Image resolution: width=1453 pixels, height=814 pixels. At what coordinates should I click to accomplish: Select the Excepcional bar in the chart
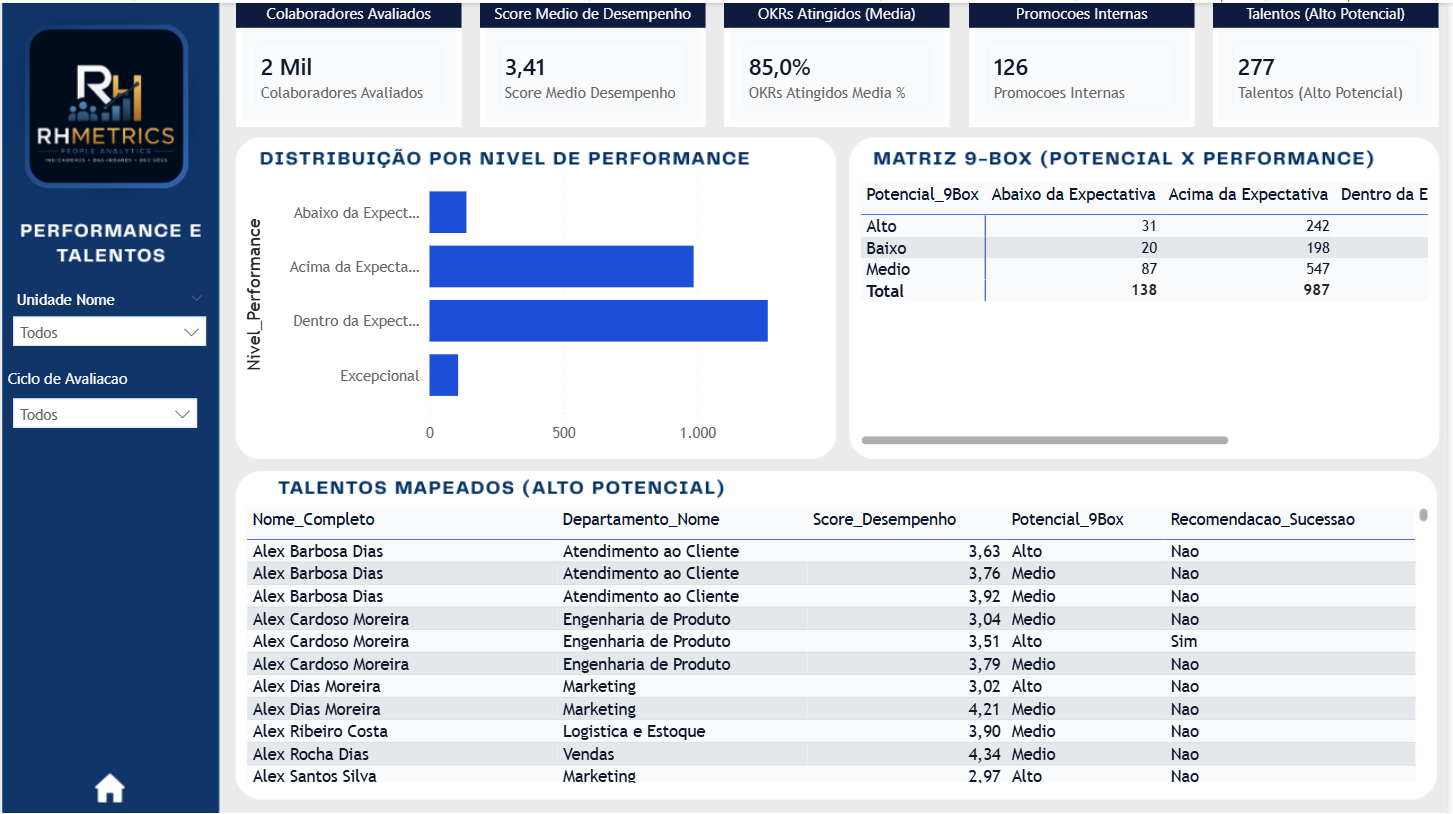click(x=444, y=375)
